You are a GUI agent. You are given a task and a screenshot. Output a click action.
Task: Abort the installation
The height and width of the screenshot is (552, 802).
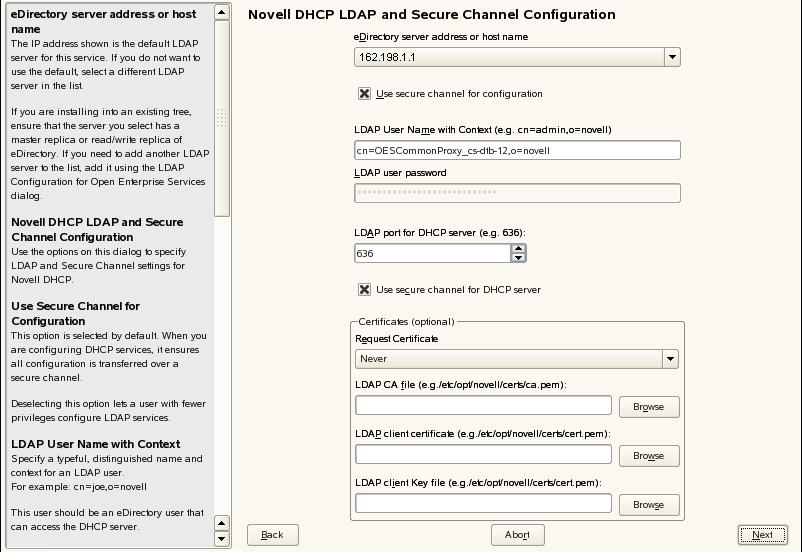[517, 535]
